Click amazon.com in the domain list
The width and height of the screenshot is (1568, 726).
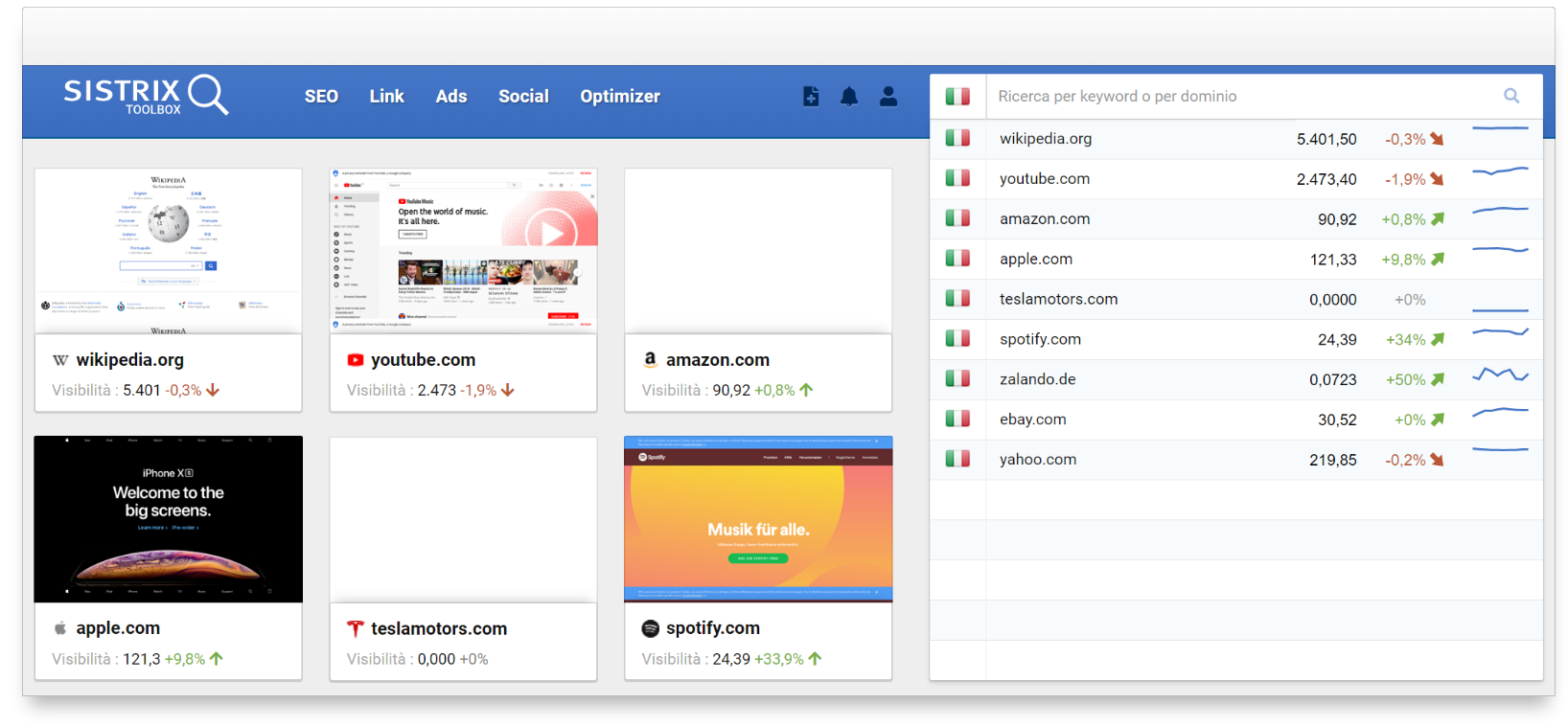click(x=1045, y=219)
